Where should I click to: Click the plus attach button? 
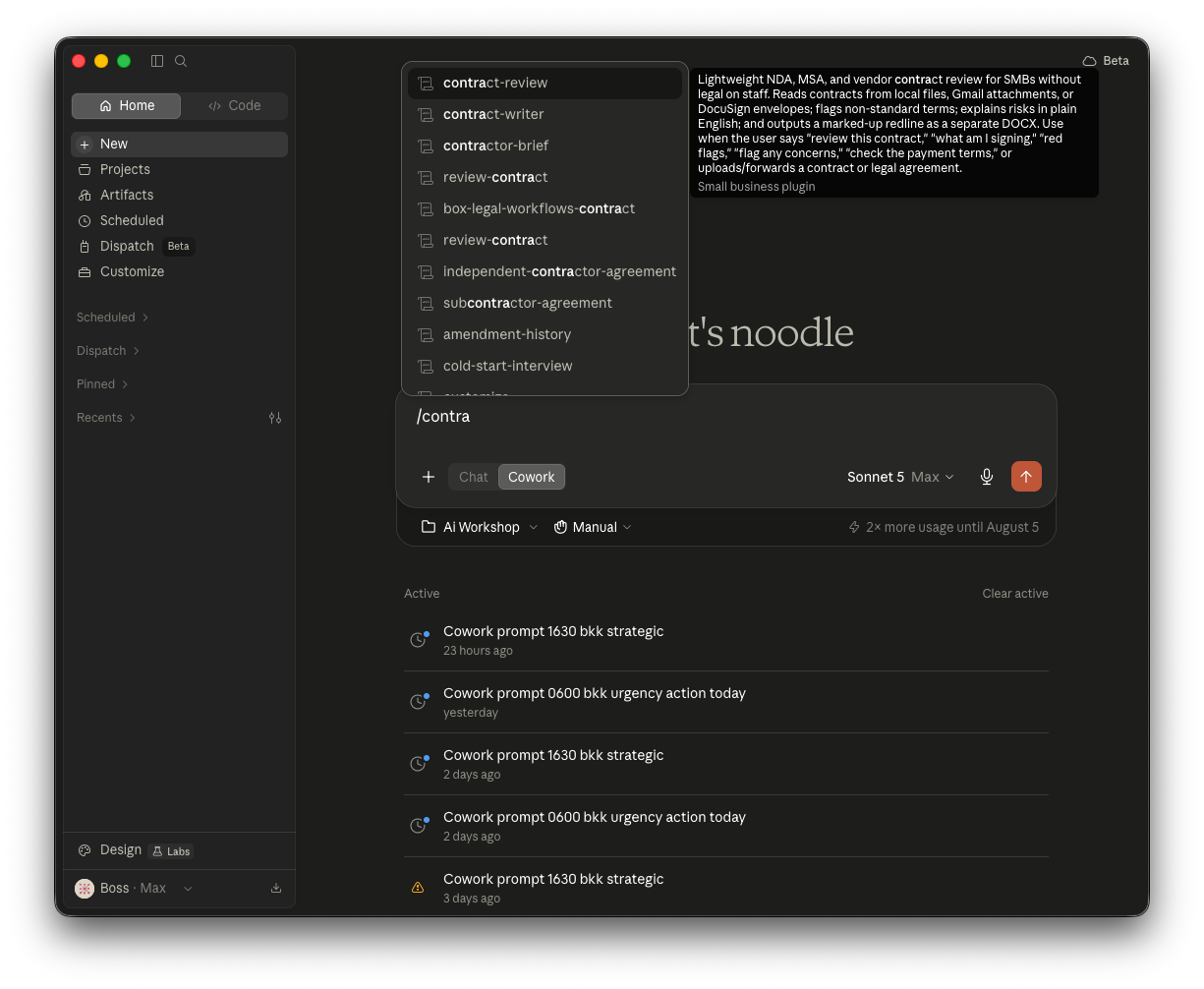point(429,477)
